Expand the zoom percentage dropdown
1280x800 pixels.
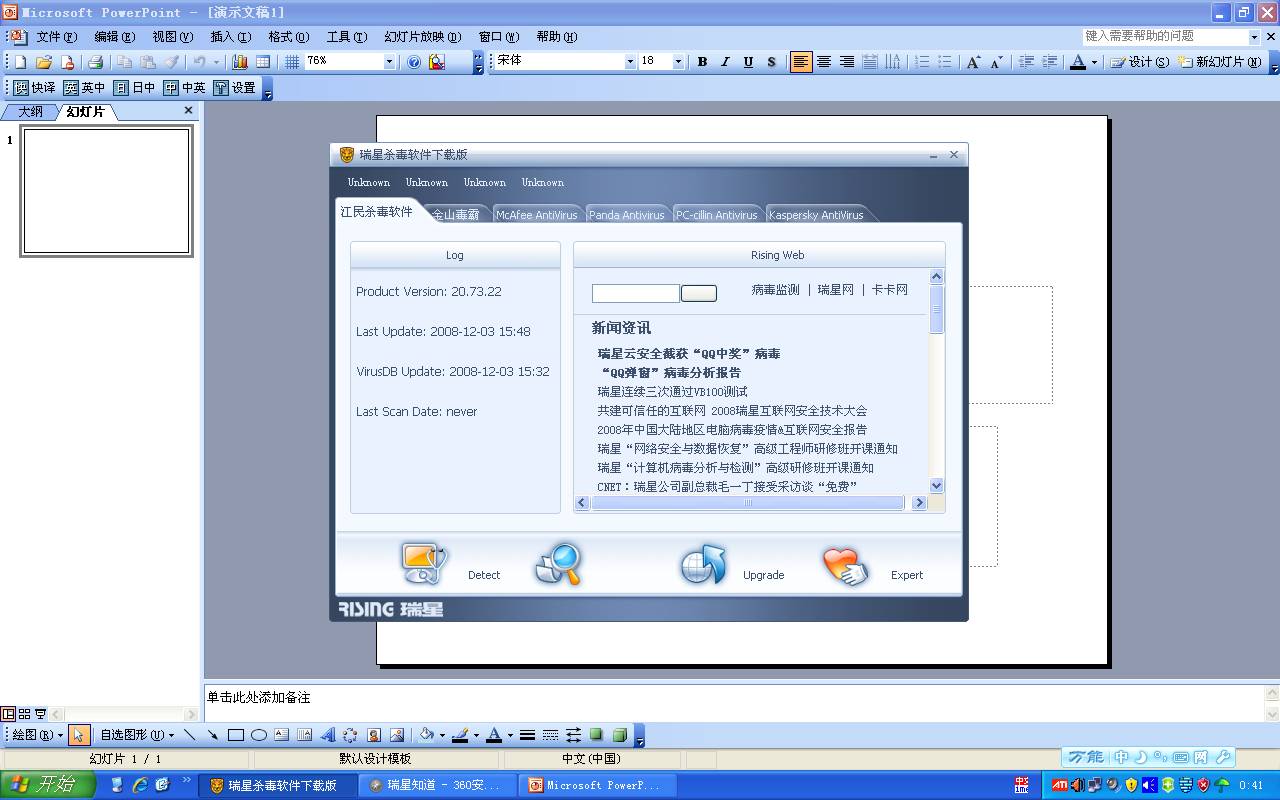click(x=390, y=62)
